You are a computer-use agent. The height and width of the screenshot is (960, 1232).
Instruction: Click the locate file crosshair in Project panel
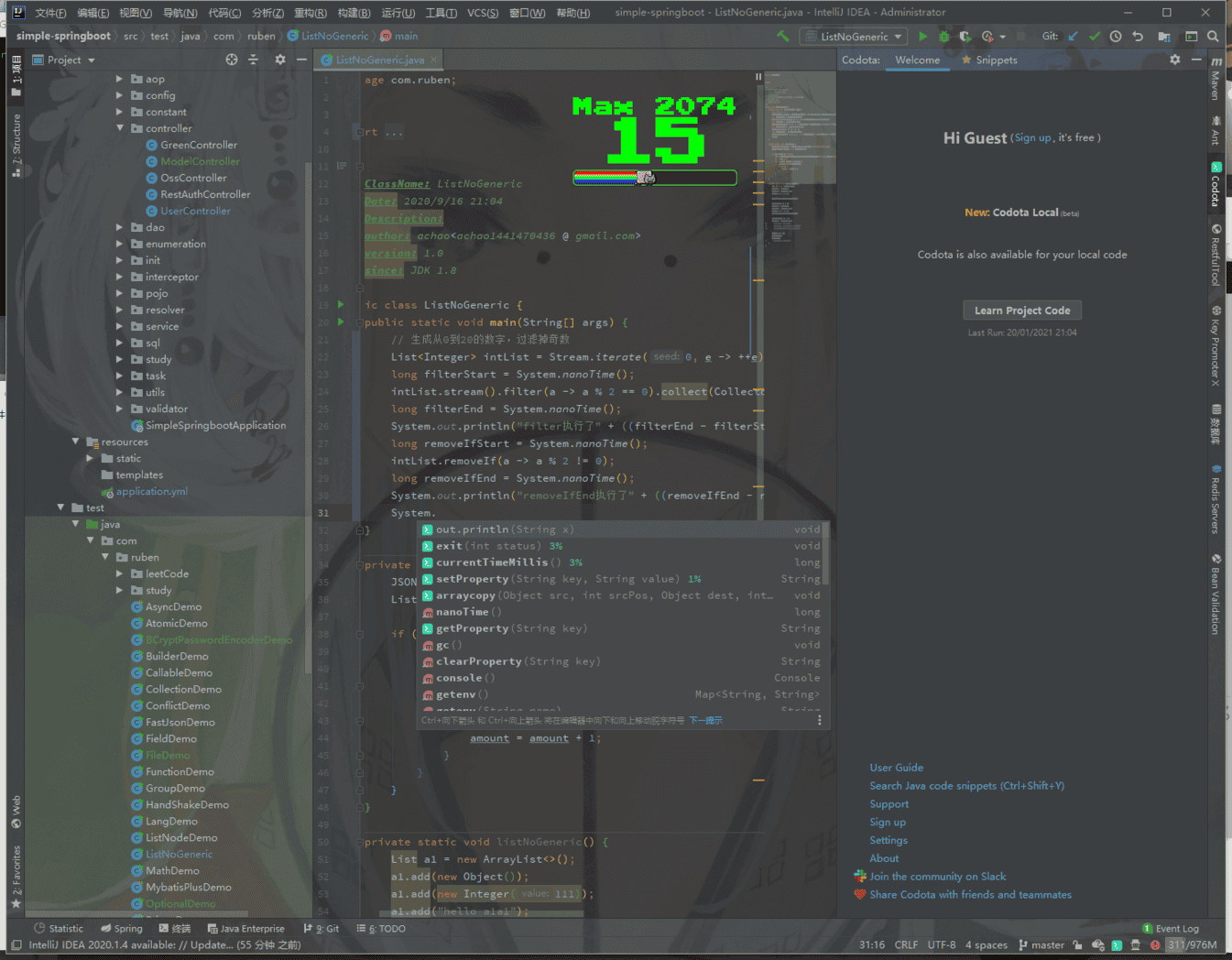232,60
